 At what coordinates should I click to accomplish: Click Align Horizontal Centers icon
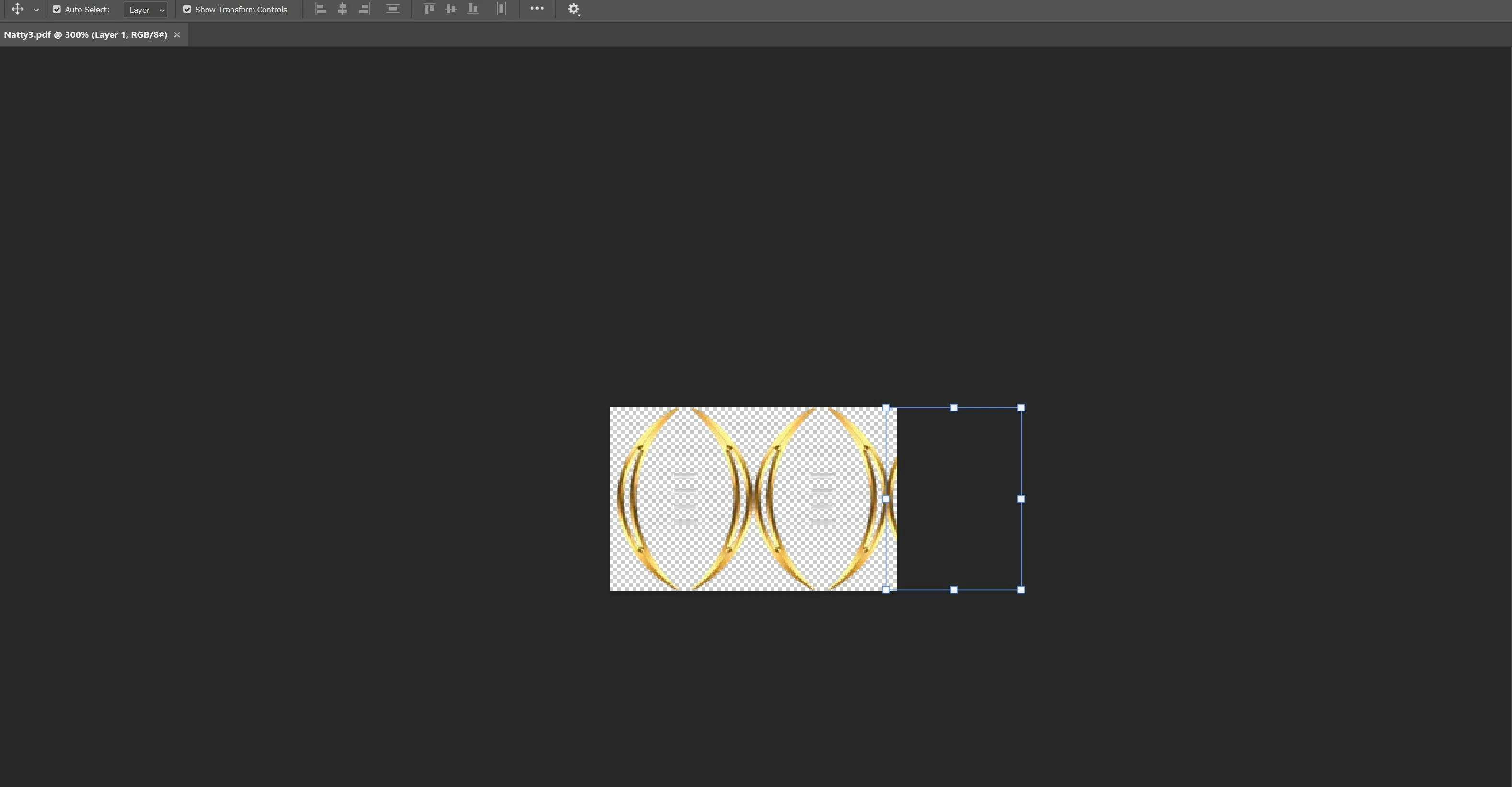coord(342,9)
